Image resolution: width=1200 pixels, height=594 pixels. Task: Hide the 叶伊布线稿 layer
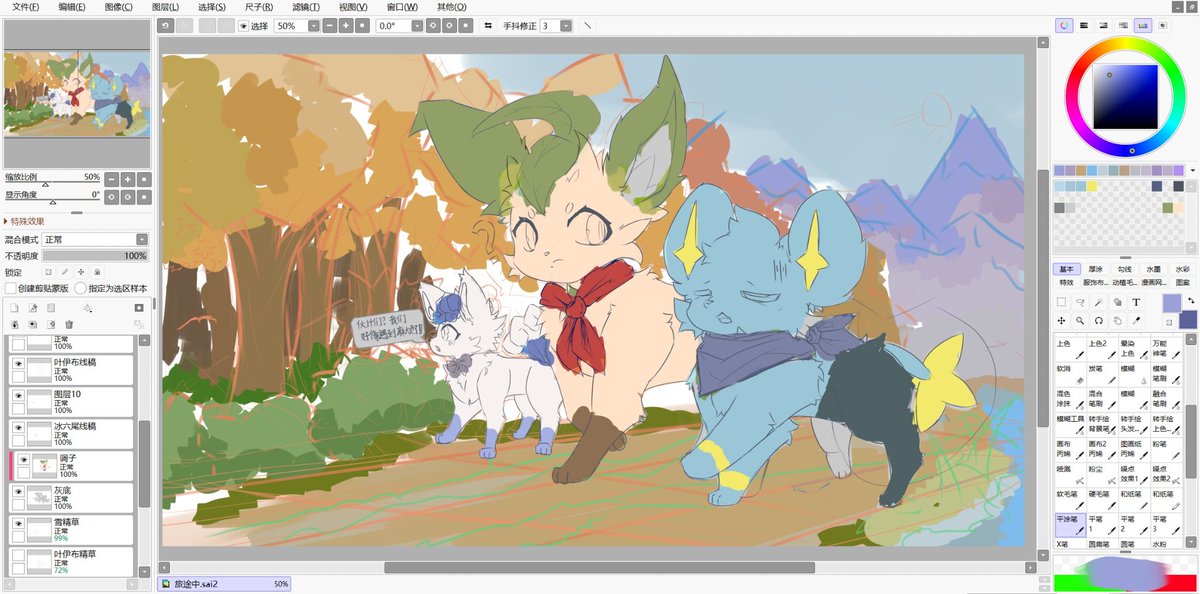(18, 364)
